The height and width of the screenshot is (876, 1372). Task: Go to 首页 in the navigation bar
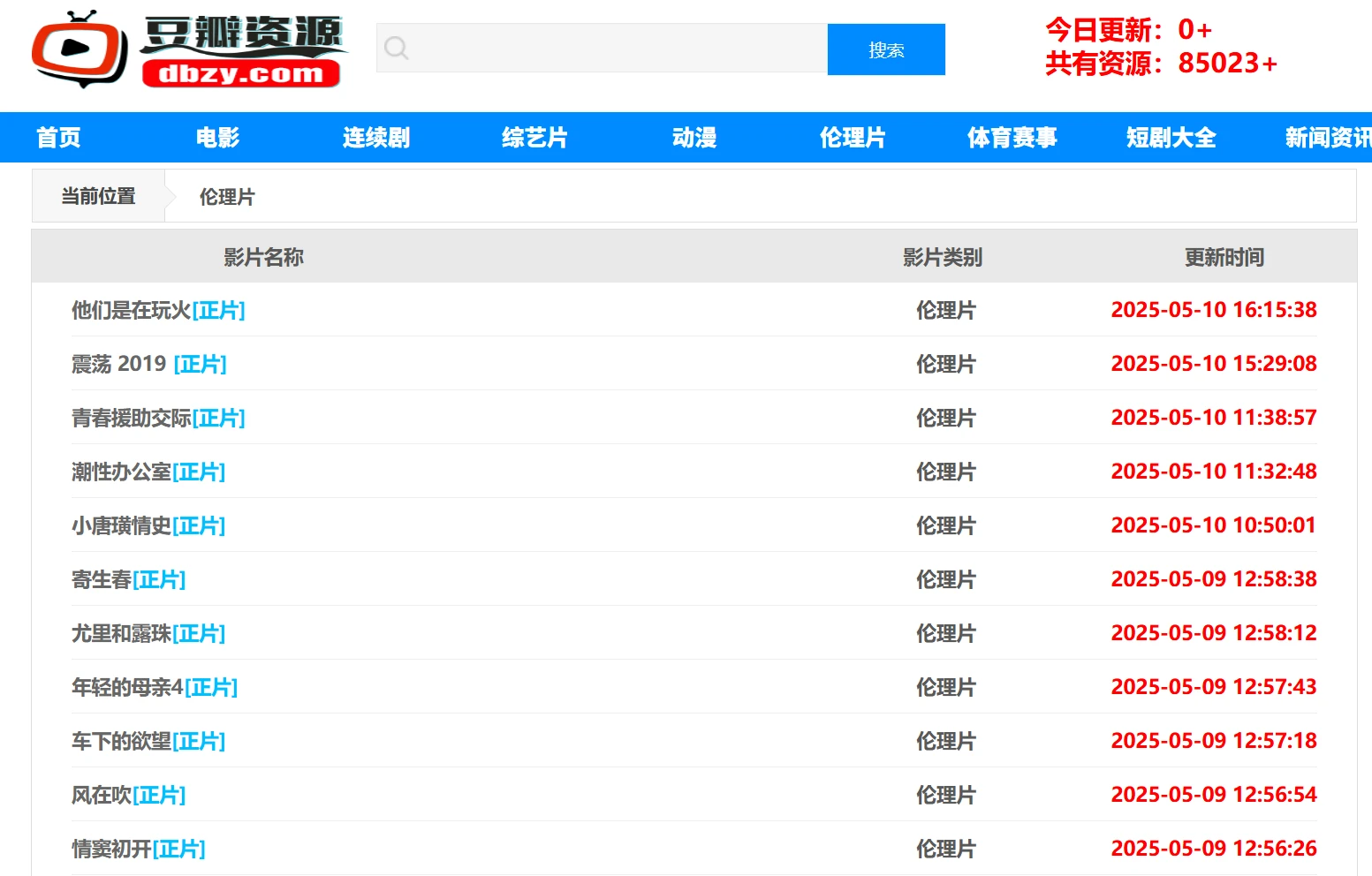(58, 138)
